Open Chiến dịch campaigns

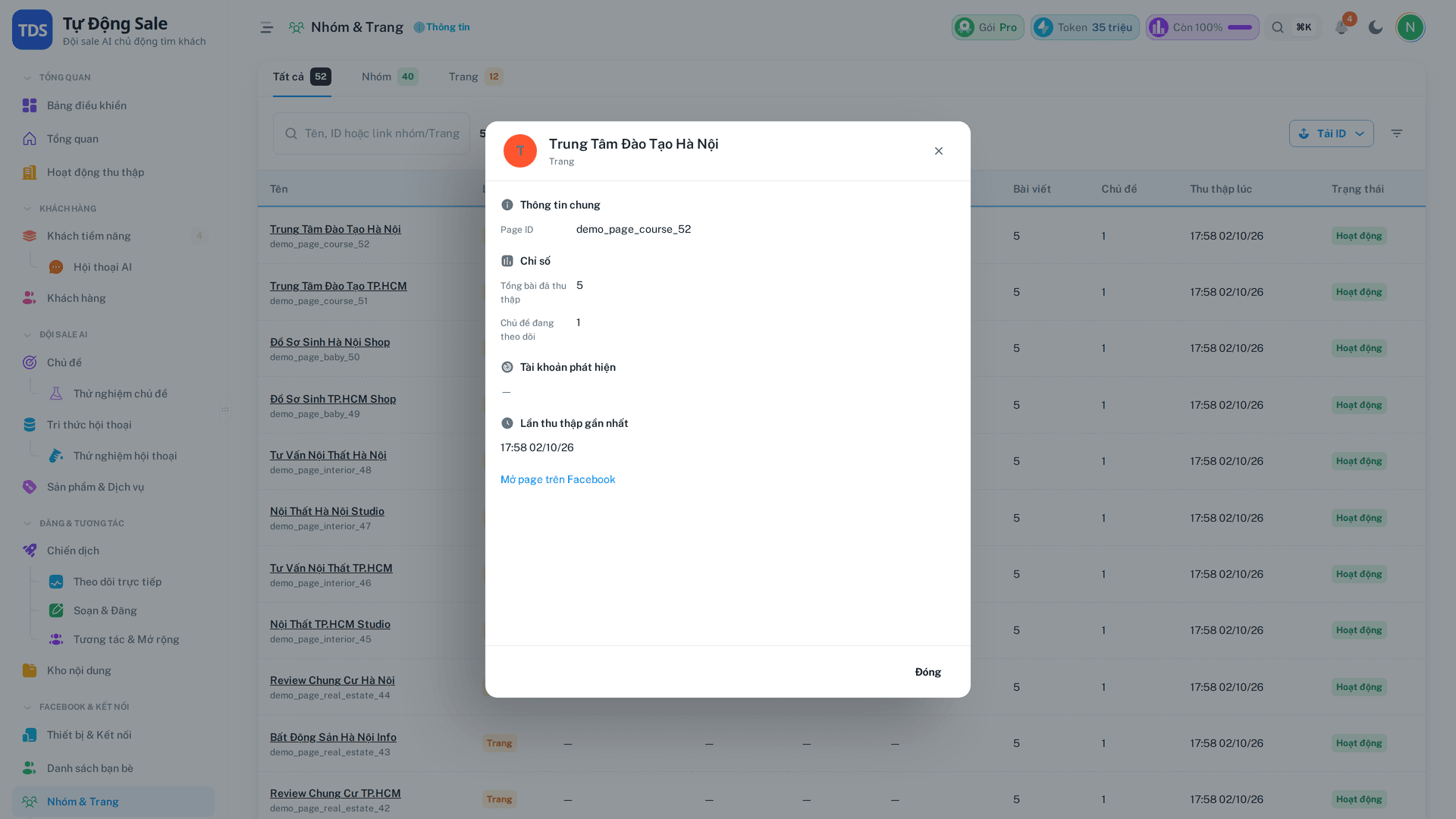click(x=113, y=551)
